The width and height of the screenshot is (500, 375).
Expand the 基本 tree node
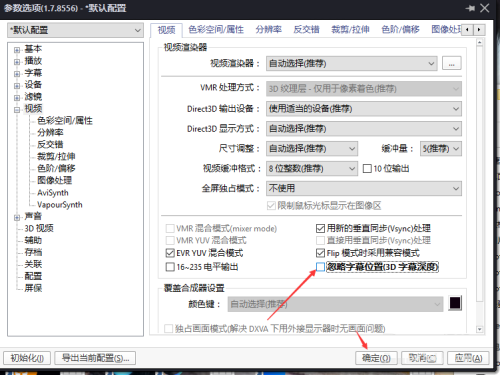pyautogui.click(x=17, y=50)
